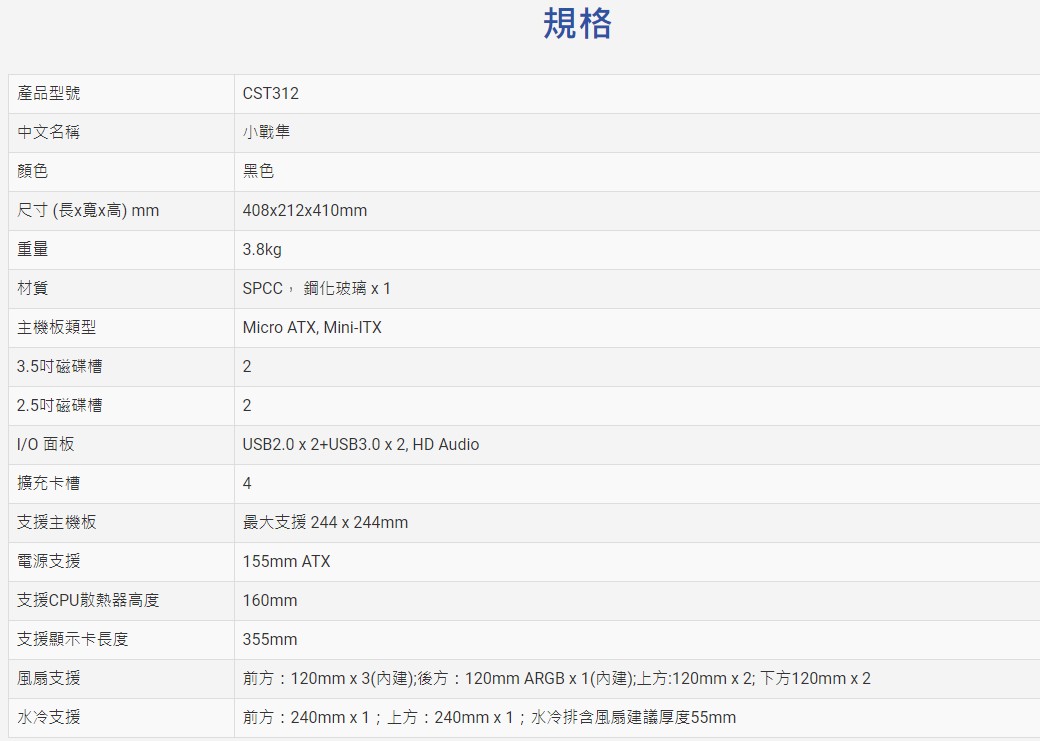Click the weight value 3.8kg
The width and height of the screenshot is (1040, 741).
click(x=262, y=250)
